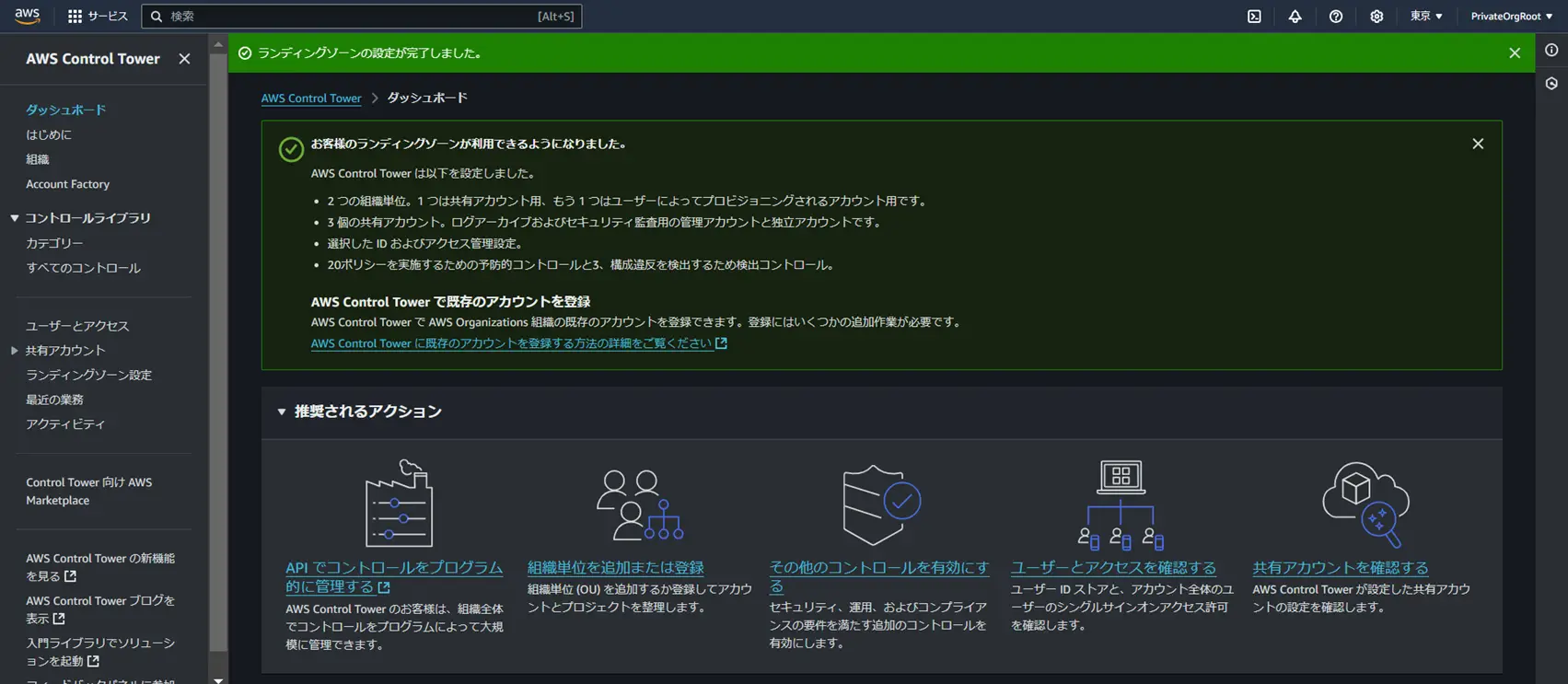Open the notifications bell icon
The image size is (1568, 684).
pos(1295,16)
